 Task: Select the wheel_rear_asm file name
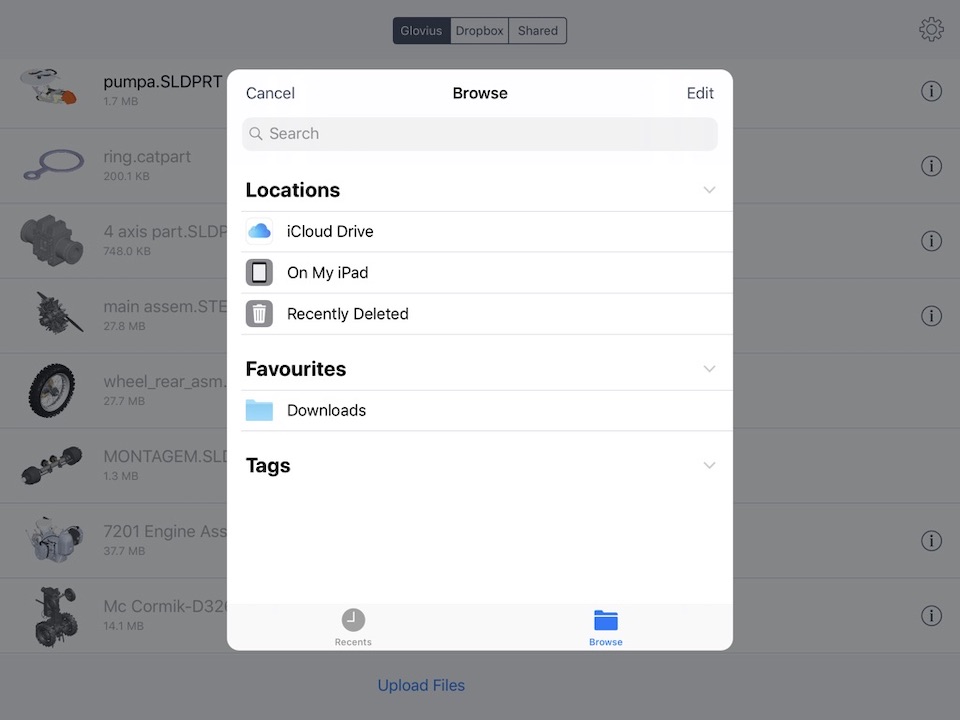165,381
